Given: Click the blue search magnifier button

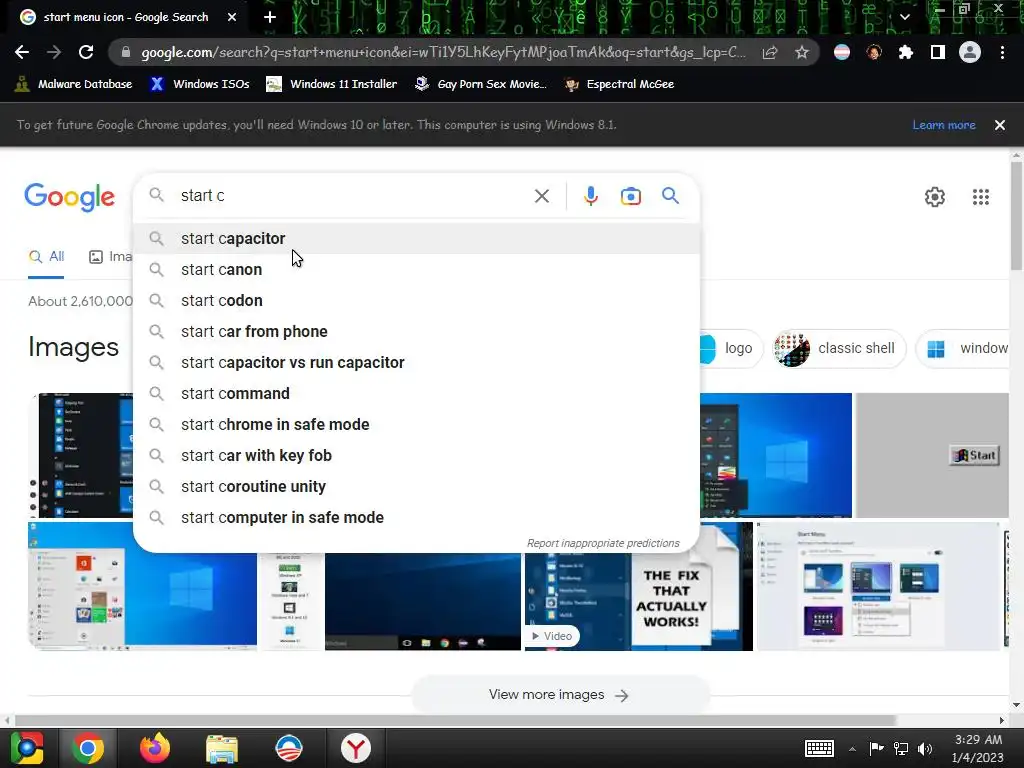Looking at the screenshot, I should (670, 195).
